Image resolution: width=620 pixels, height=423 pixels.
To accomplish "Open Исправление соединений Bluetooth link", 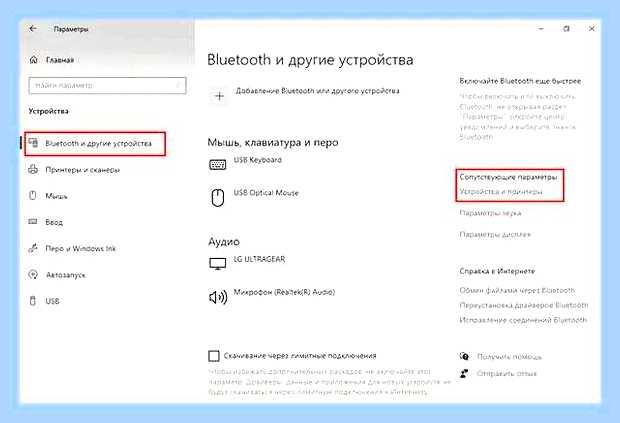I will pyautogui.click(x=523, y=320).
